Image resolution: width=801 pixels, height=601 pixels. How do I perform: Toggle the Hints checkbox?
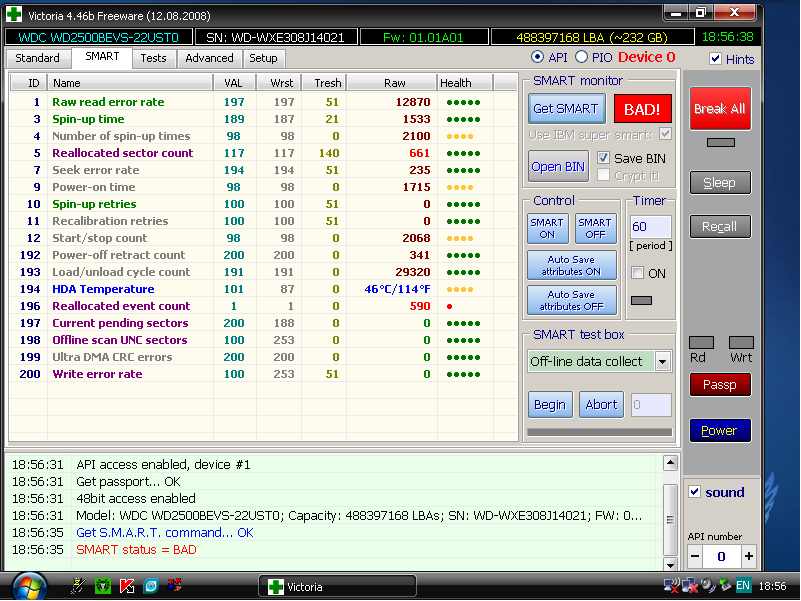tap(715, 59)
